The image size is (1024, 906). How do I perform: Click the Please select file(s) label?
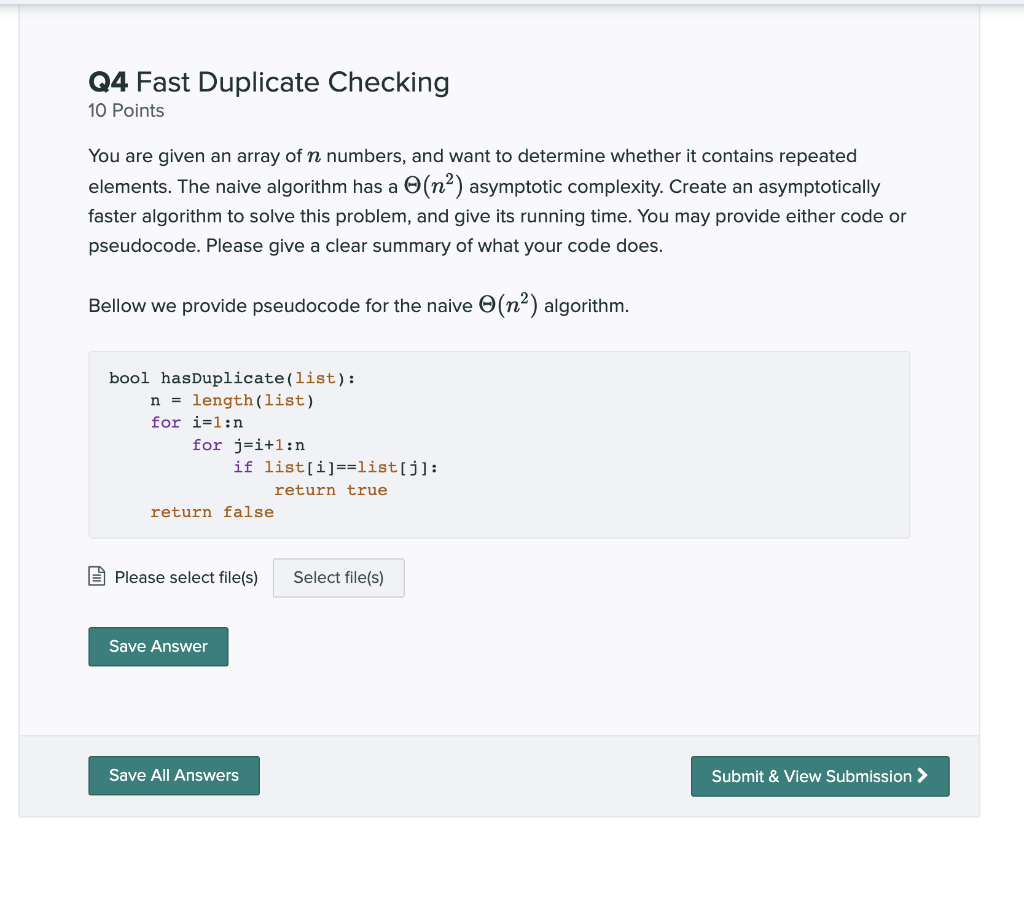pos(186,577)
